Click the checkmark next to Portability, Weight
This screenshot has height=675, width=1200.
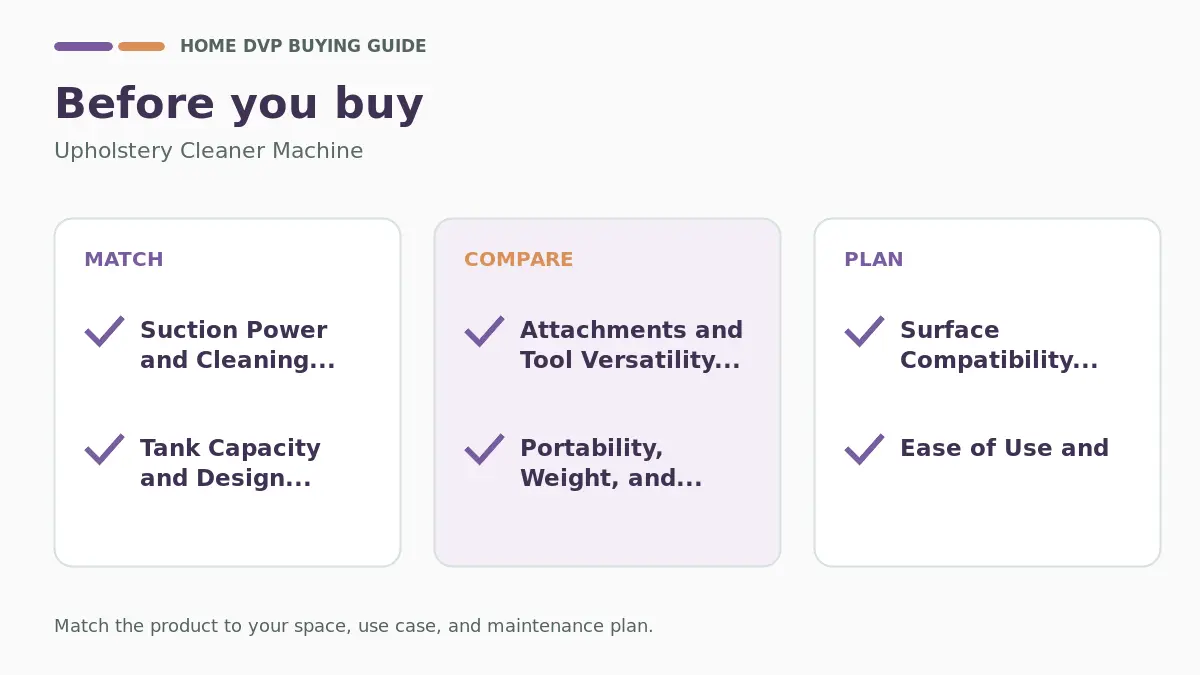tap(484, 449)
